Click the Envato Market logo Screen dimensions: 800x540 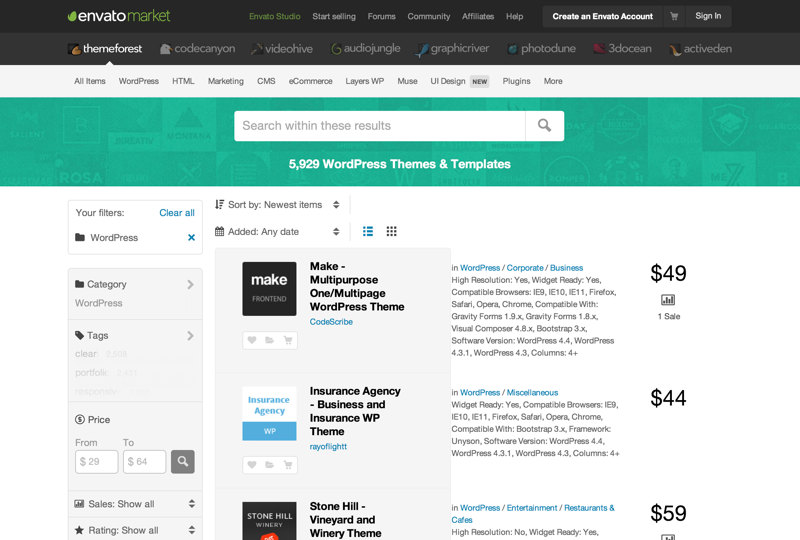119,16
